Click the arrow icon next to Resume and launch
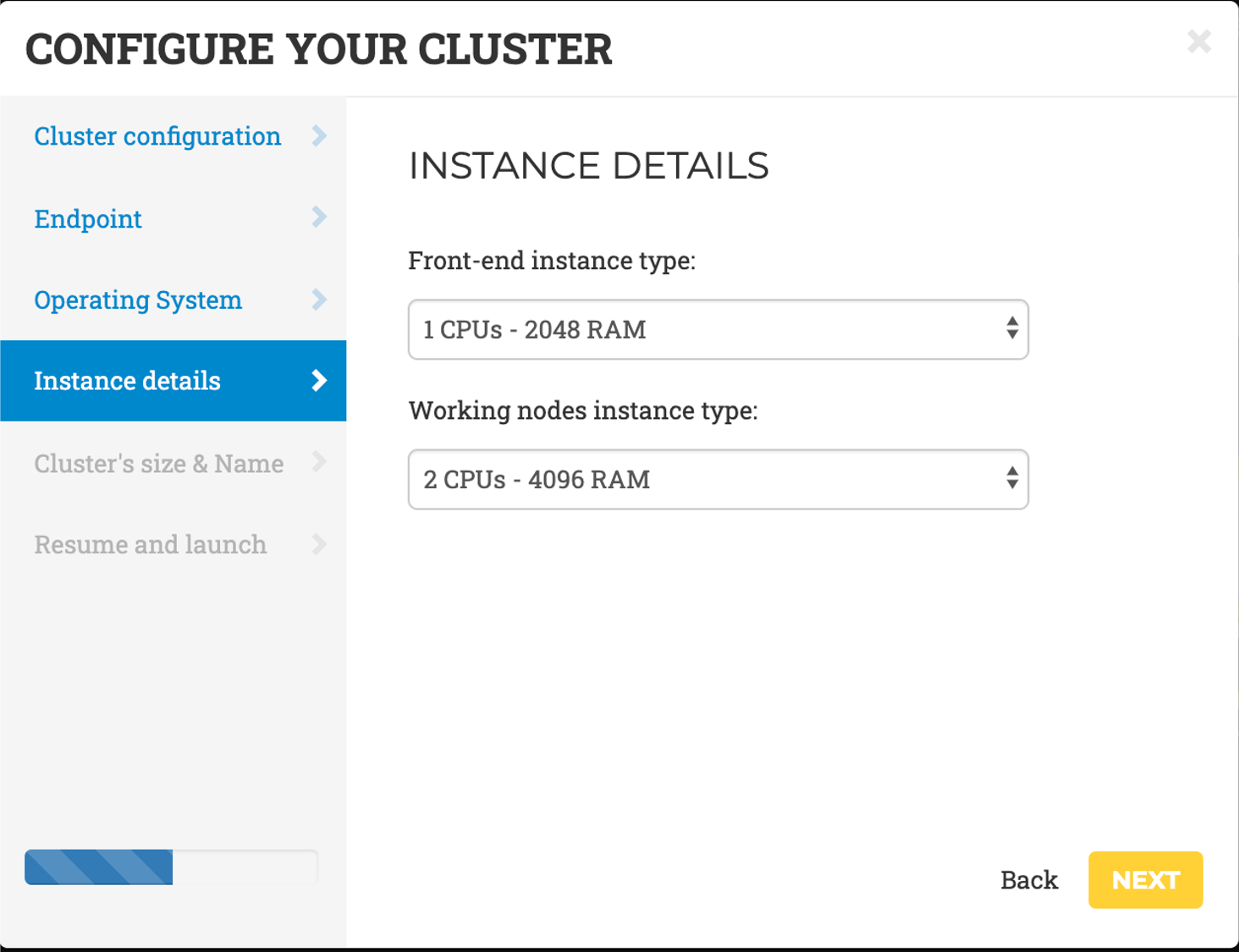This screenshot has width=1239, height=952. pyautogui.click(x=319, y=544)
